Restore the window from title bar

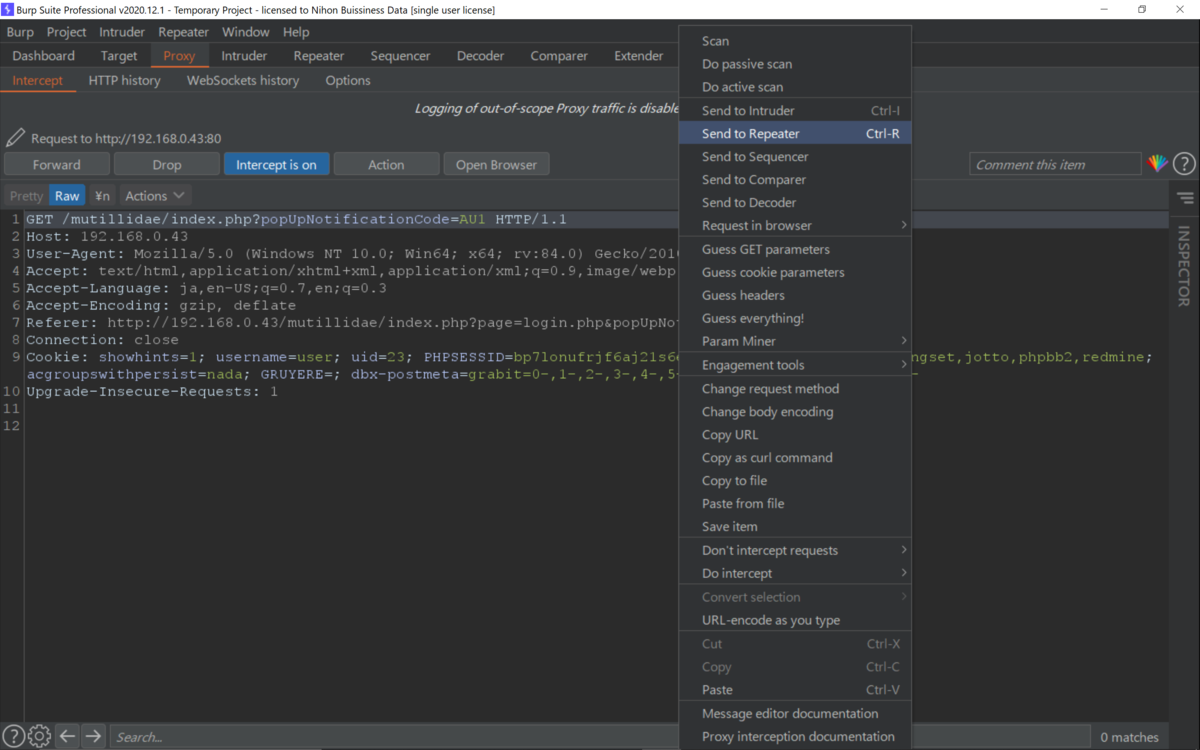point(1142,9)
